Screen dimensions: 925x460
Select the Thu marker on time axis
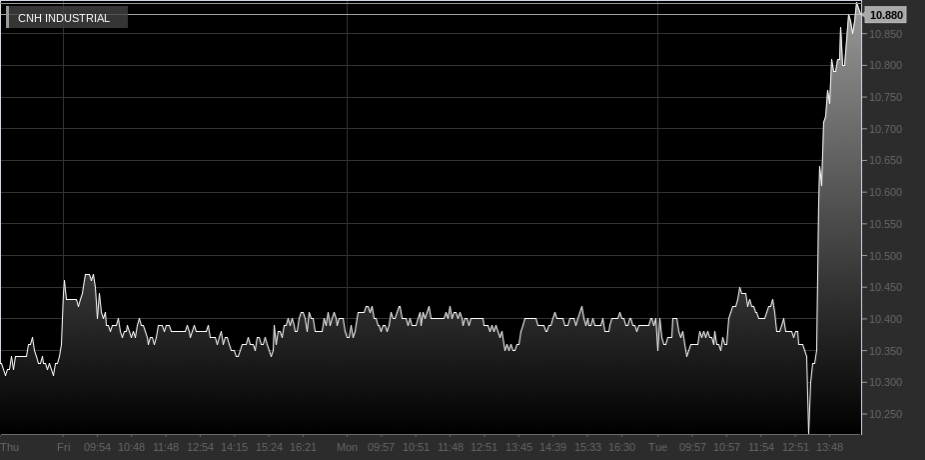(x=10, y=447)
